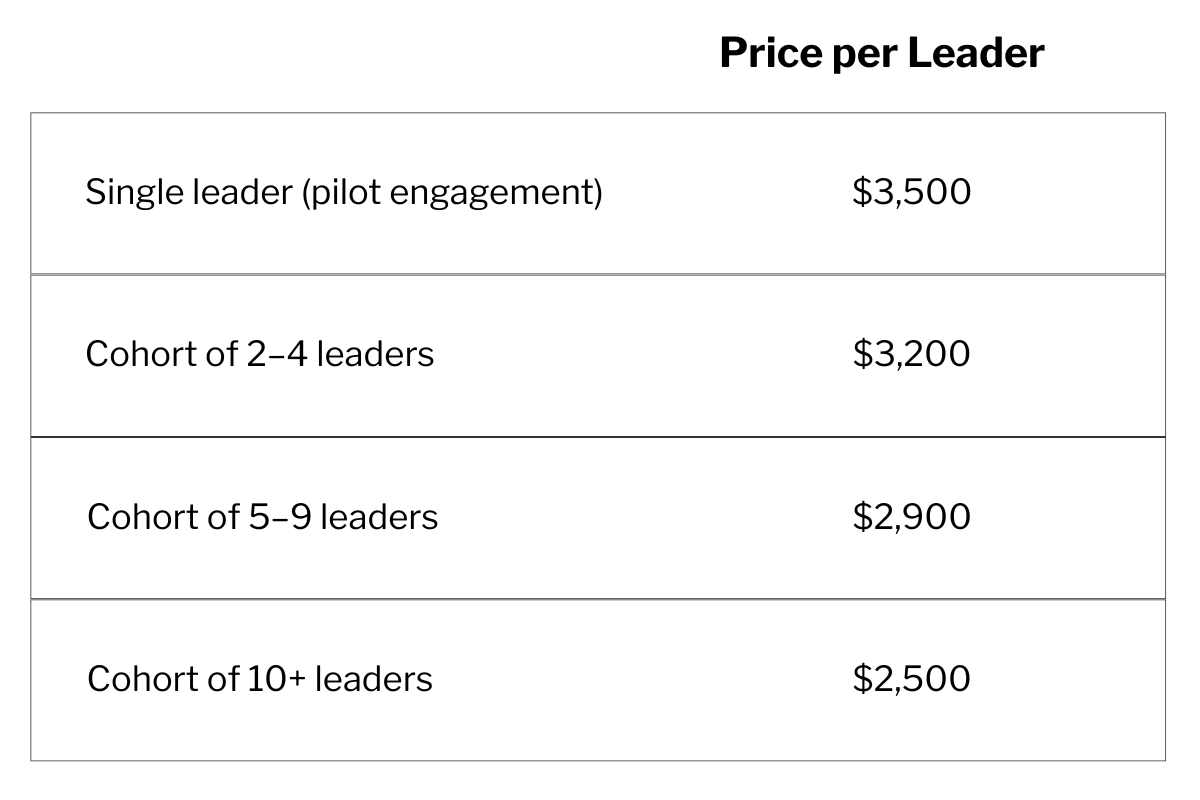Click the $3,500 price value
This screenshot has height=800, width=1200.
(x=911, y=192)
